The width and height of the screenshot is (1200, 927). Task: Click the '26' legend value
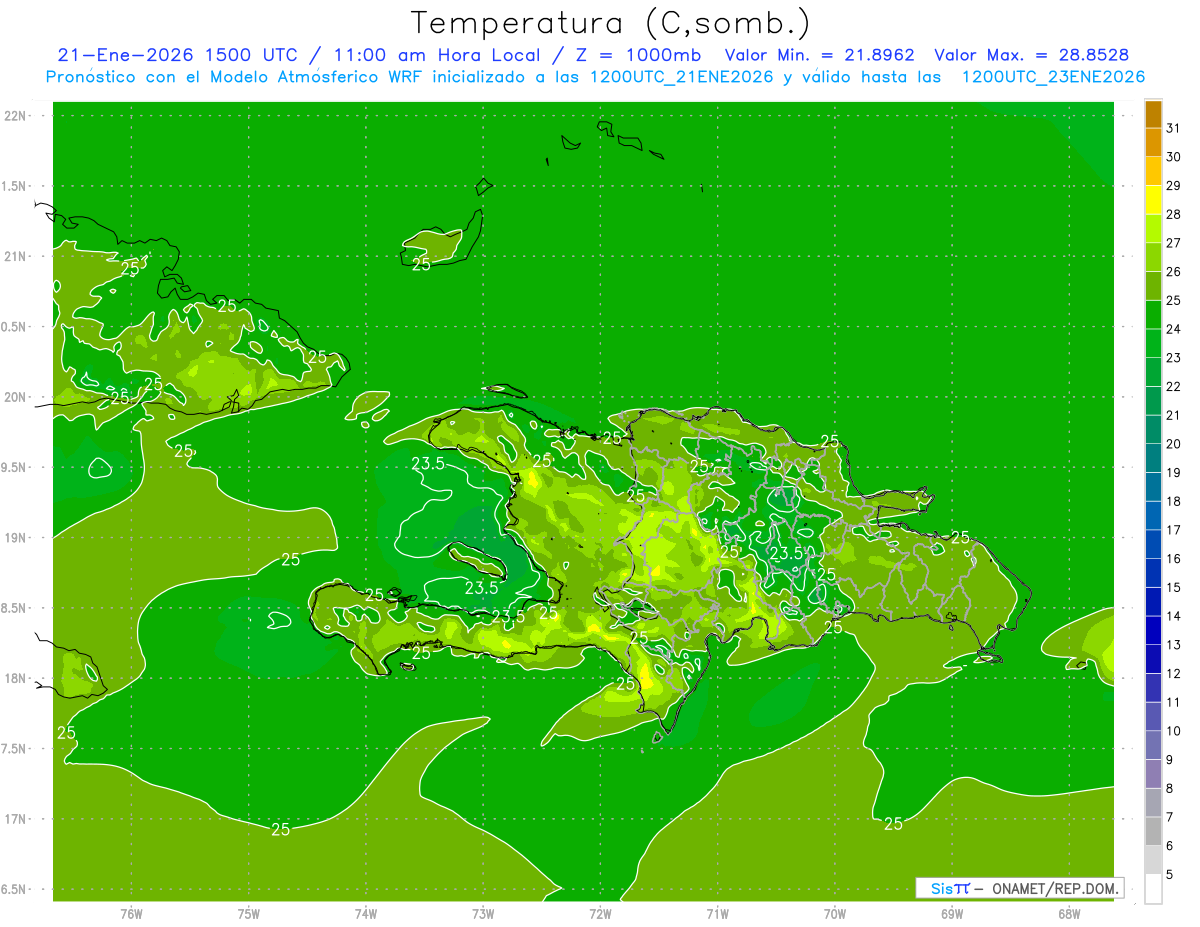[x=1174, y=272]
